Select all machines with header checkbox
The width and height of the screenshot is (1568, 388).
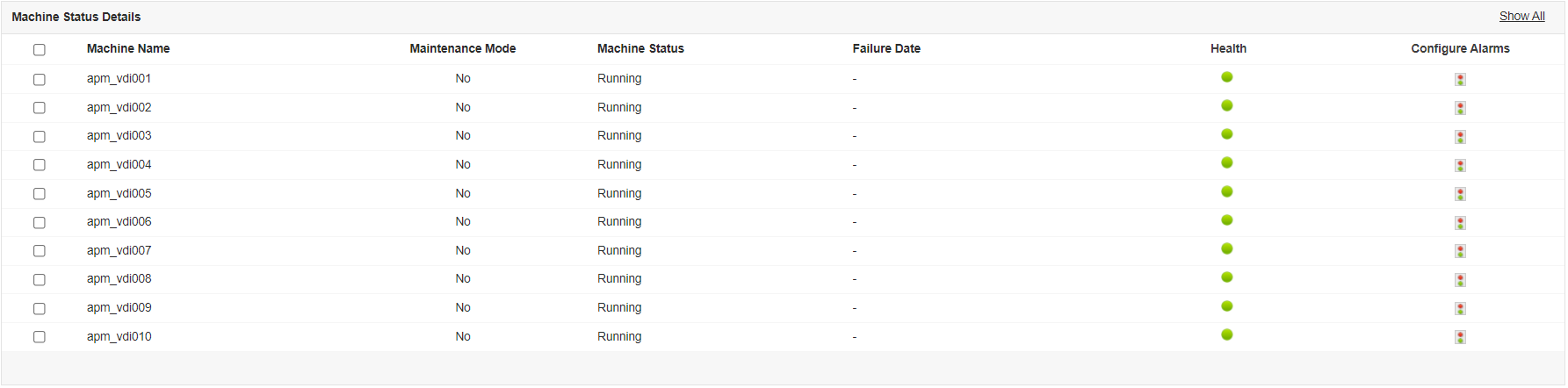40,50
